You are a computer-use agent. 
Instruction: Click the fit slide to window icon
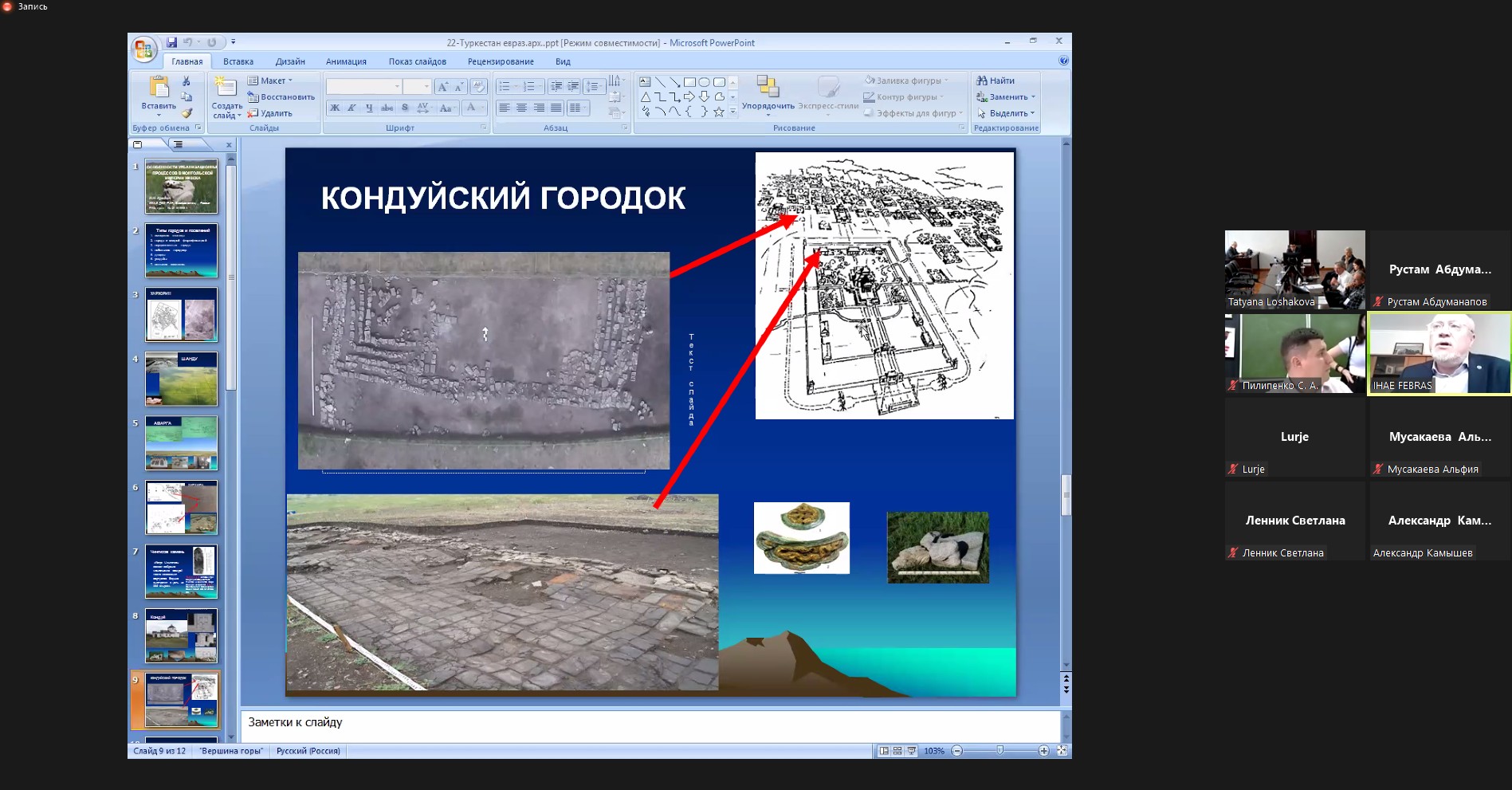(1062, 751)
